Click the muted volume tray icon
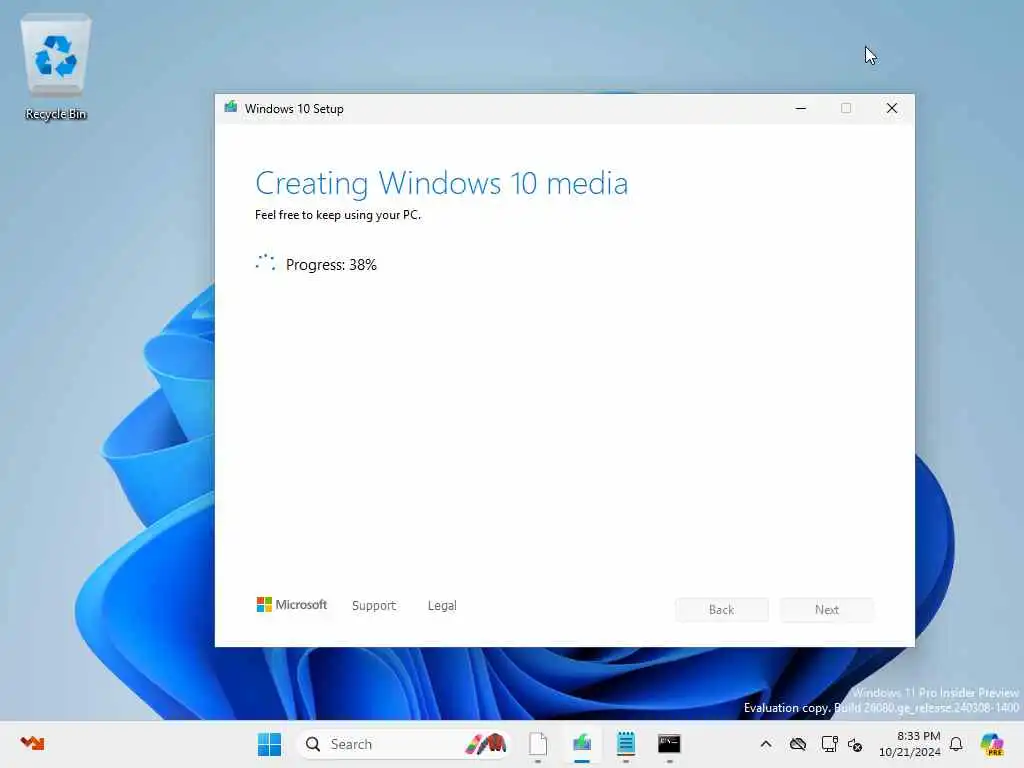 (x=855, y=744)
